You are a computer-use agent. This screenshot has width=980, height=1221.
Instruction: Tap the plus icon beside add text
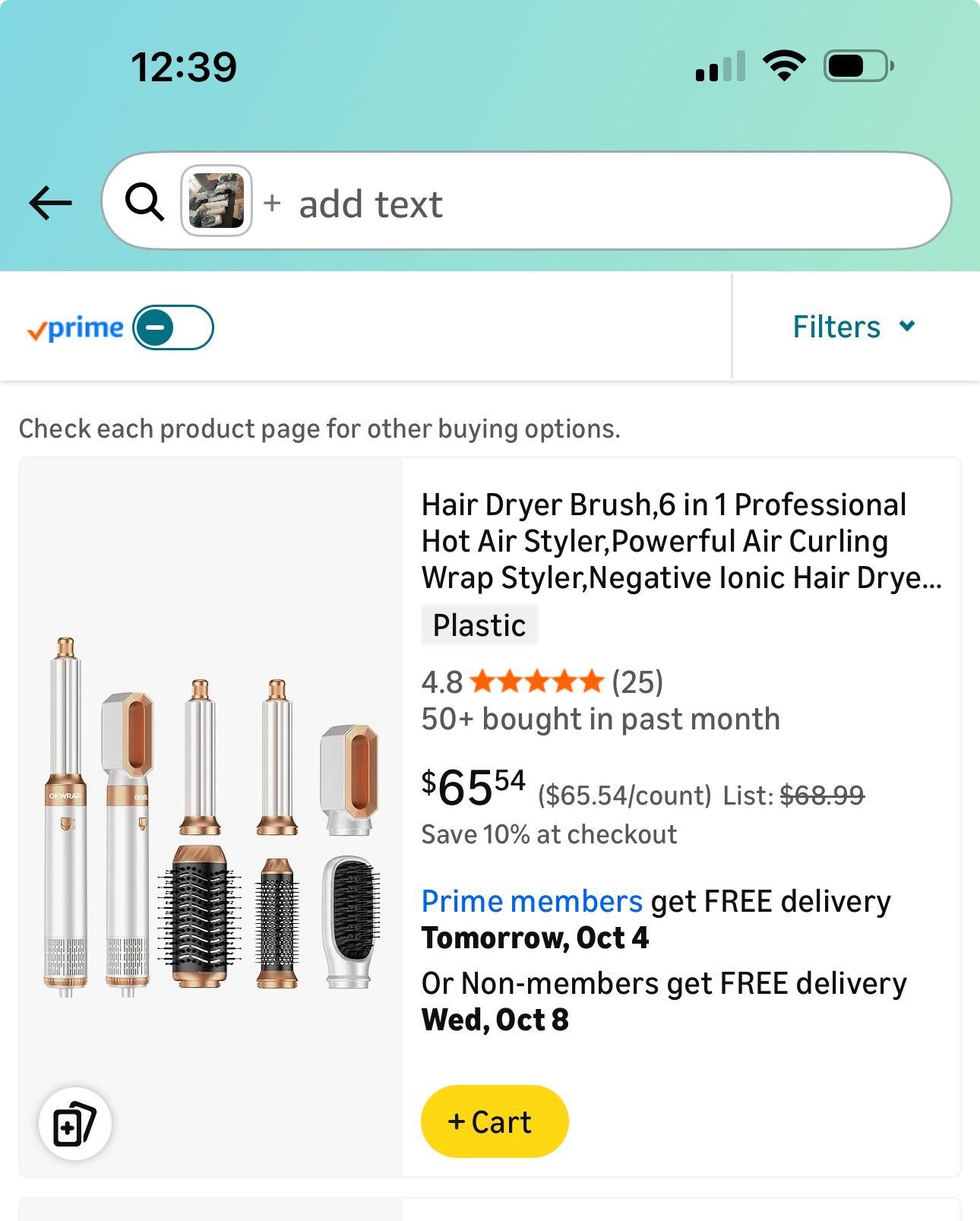click(x=272, y=203)
